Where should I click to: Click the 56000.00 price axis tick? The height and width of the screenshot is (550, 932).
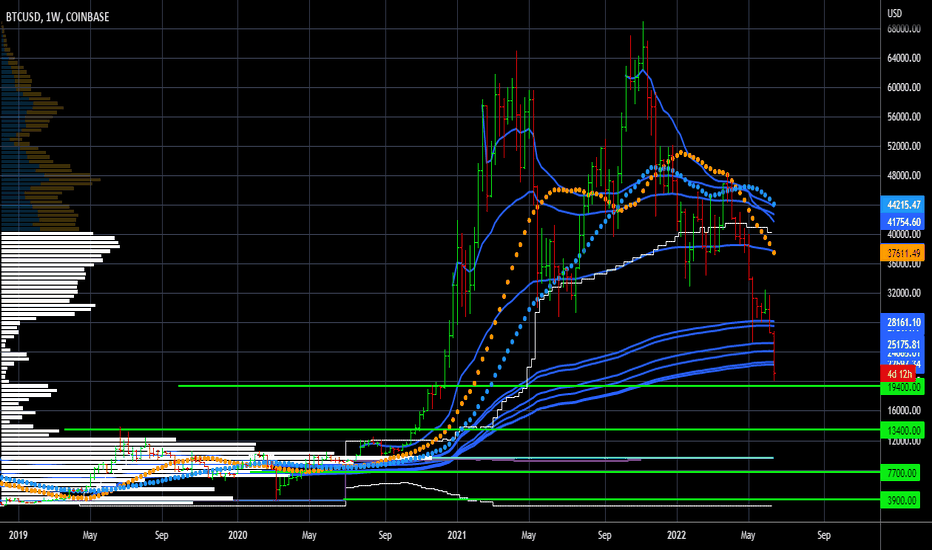[x=904, y=117]
